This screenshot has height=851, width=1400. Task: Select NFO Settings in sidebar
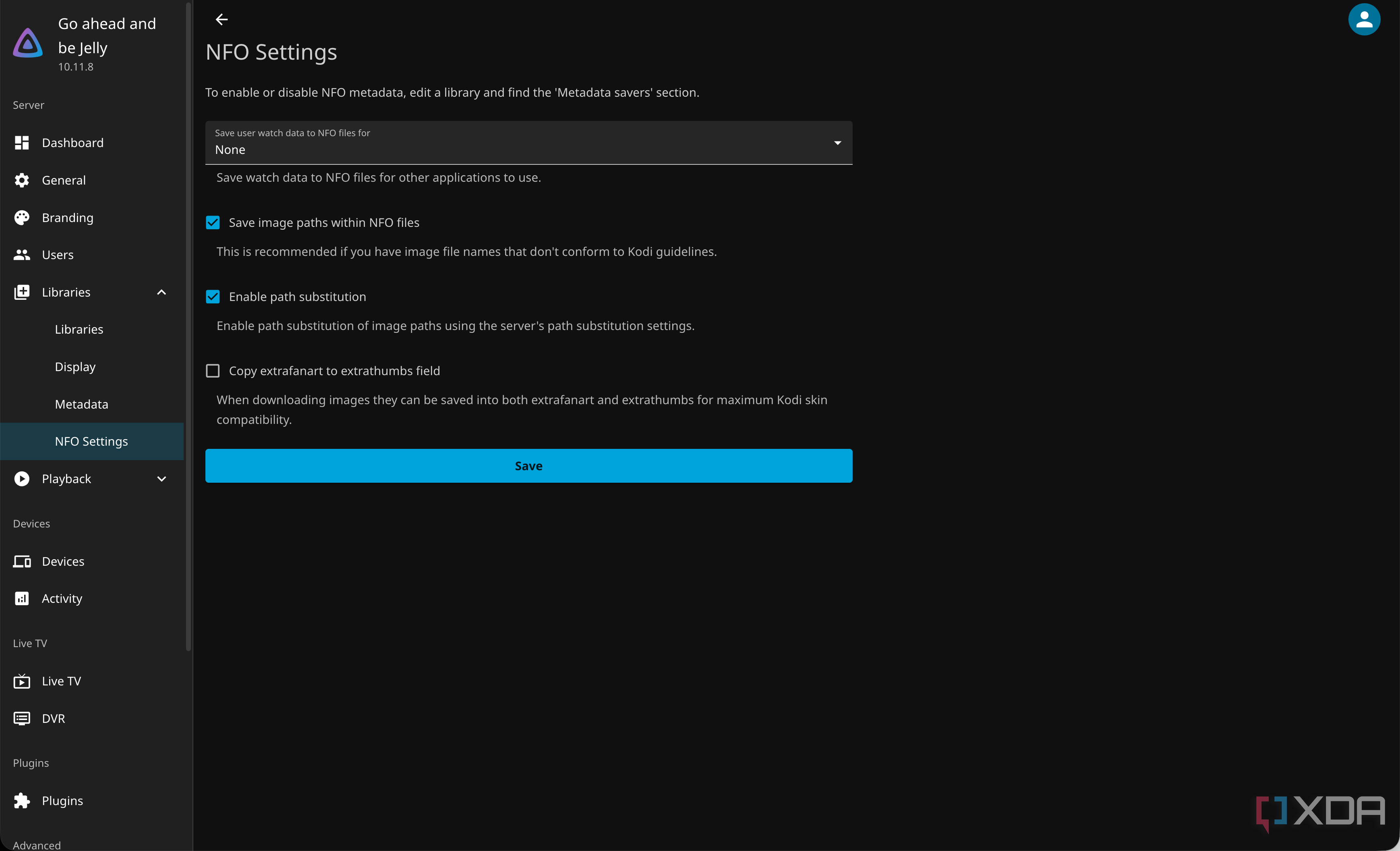click(x=91, y=442)
